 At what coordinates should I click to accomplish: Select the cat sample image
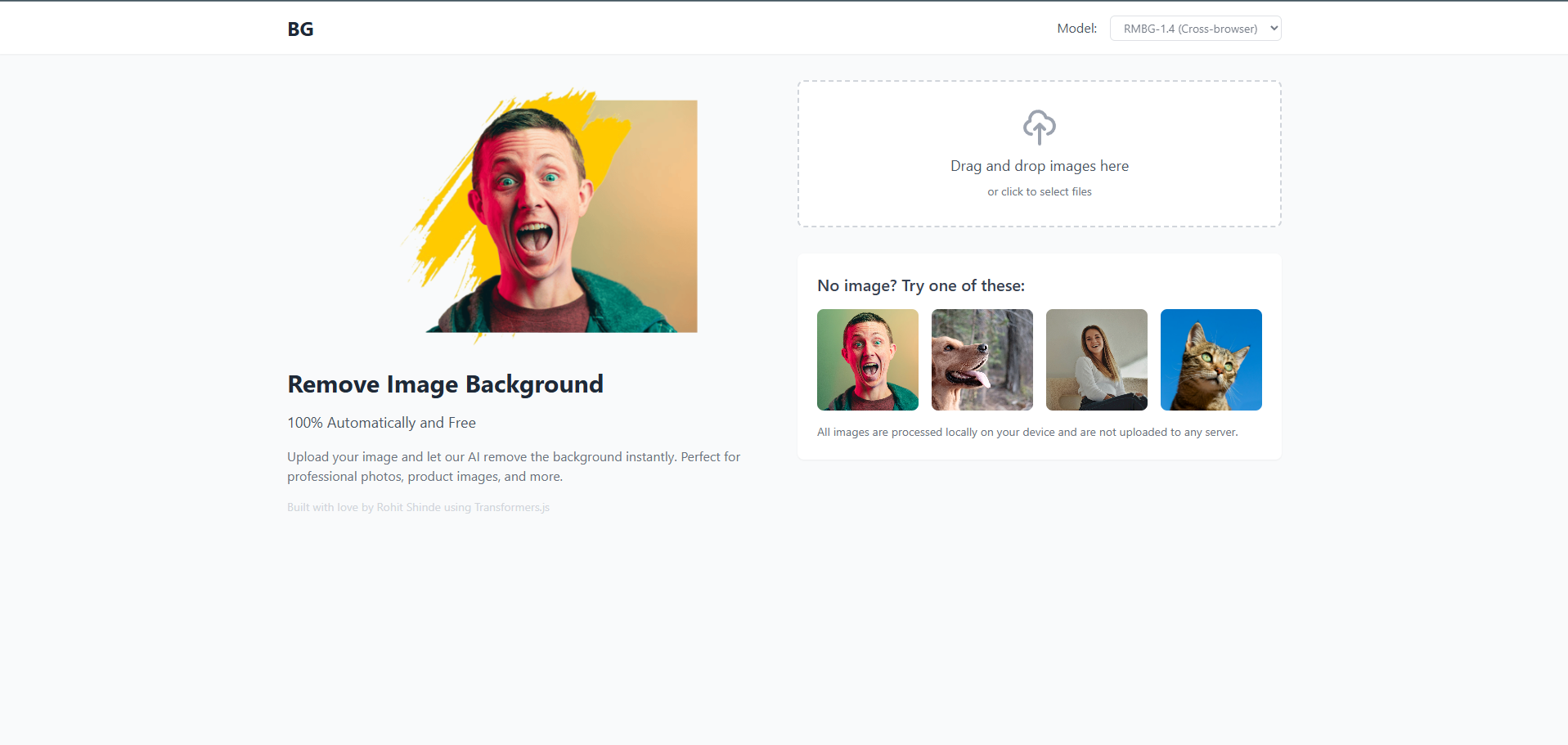pos(1211,360)
